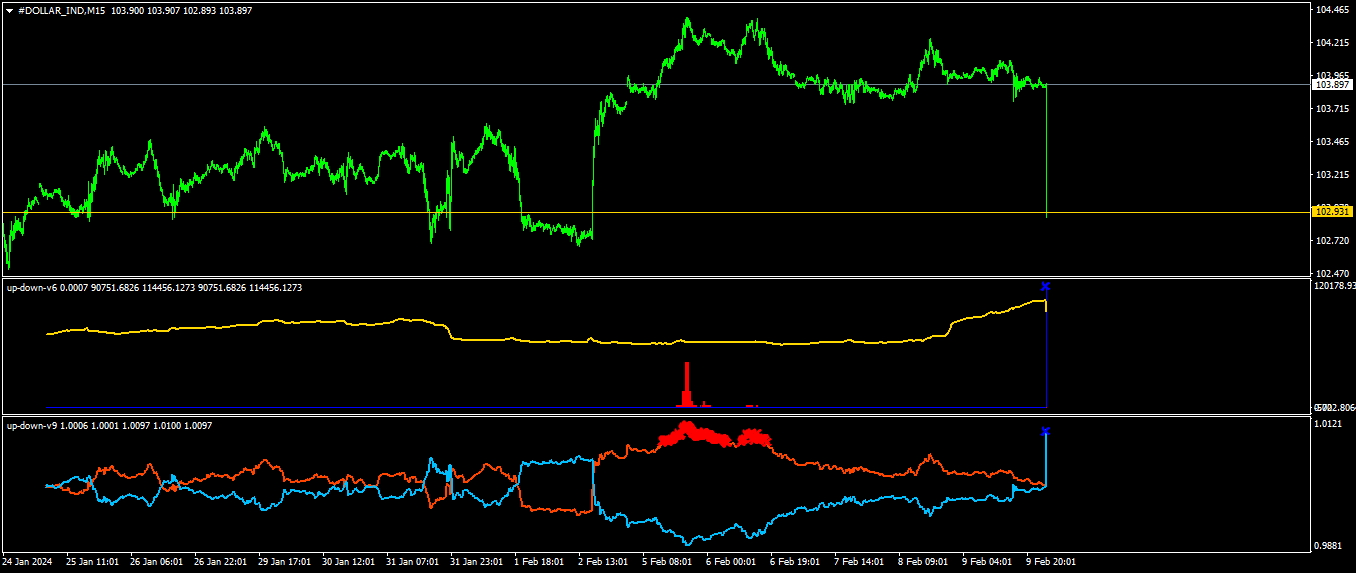Click the blue X marker in up-down-v6 panel
Viewport: 1356px width, 573px height.
1045,287
